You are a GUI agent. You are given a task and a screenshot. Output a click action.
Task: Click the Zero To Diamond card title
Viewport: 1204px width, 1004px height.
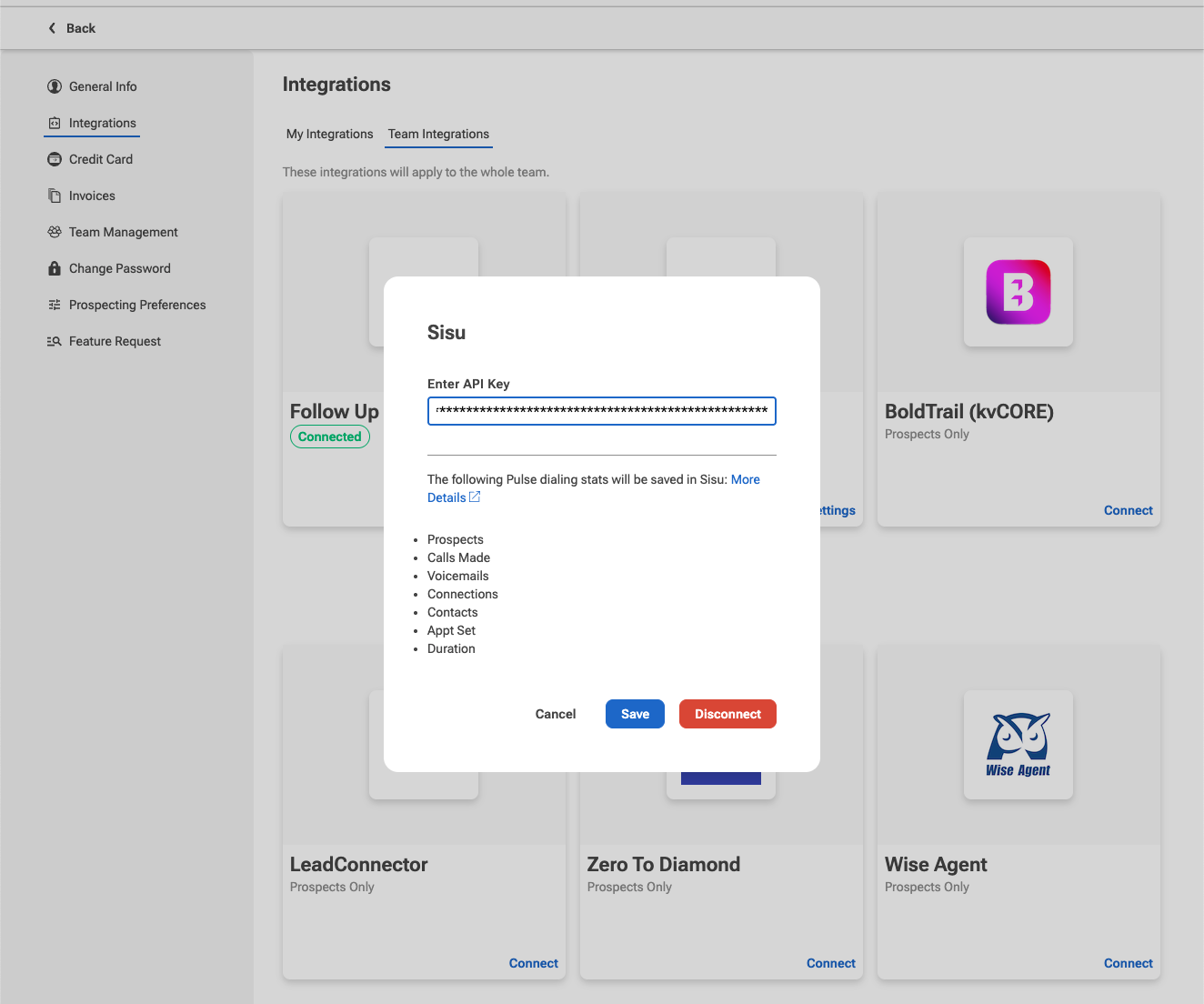tap(663, 865)
